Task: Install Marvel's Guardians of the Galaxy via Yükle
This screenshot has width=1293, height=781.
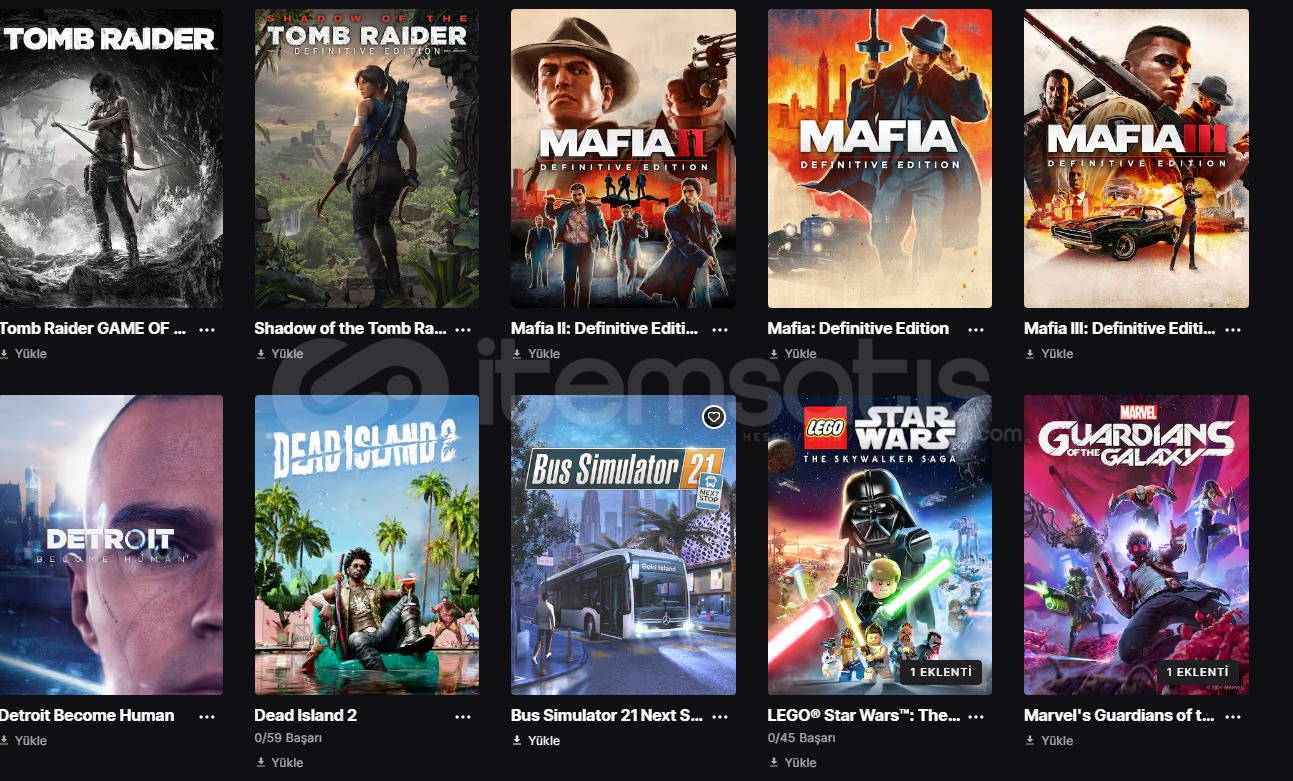Action: (1049, 741)
